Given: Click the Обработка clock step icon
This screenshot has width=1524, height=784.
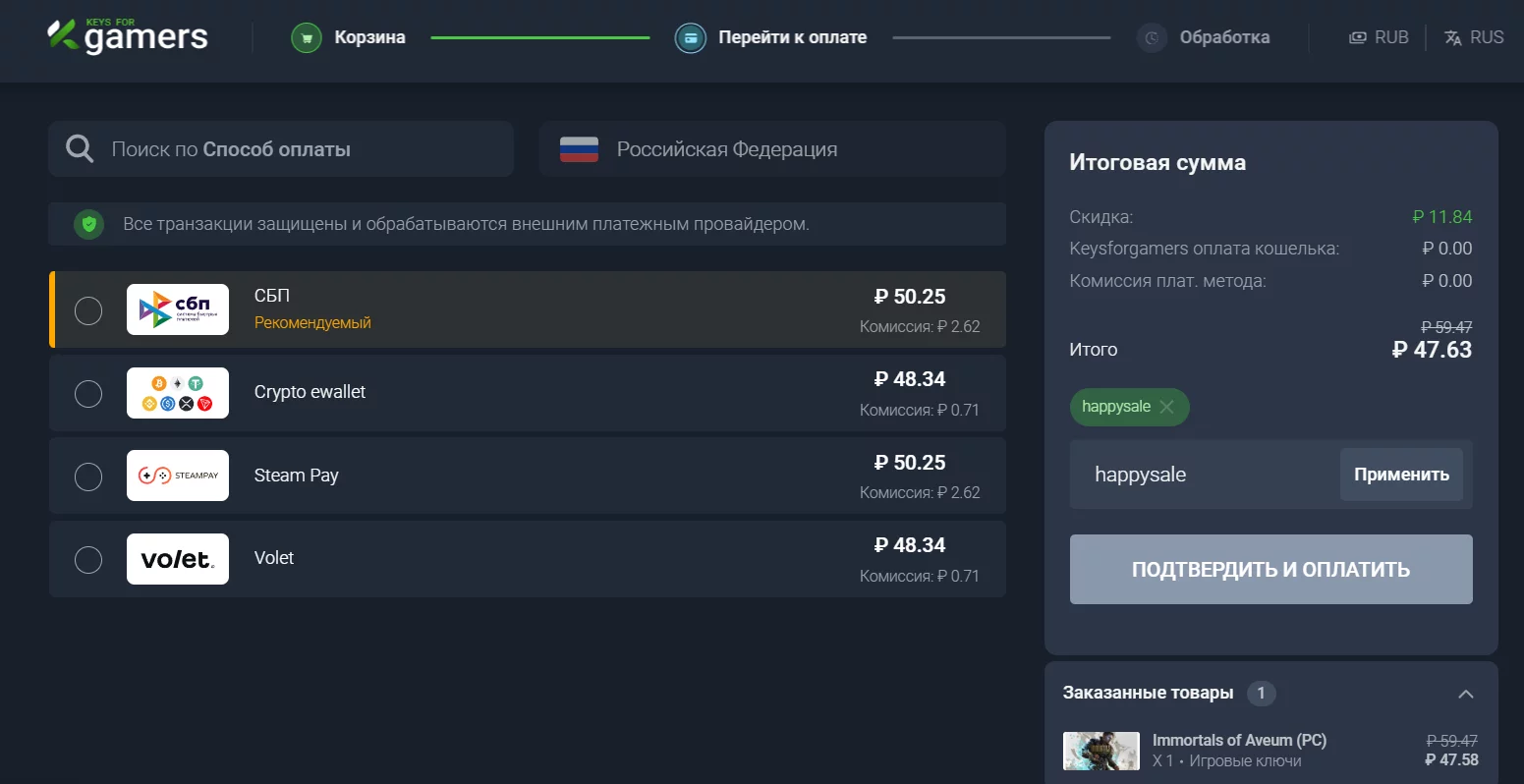Looking at the screenshot, I should tap(1153, 38).
